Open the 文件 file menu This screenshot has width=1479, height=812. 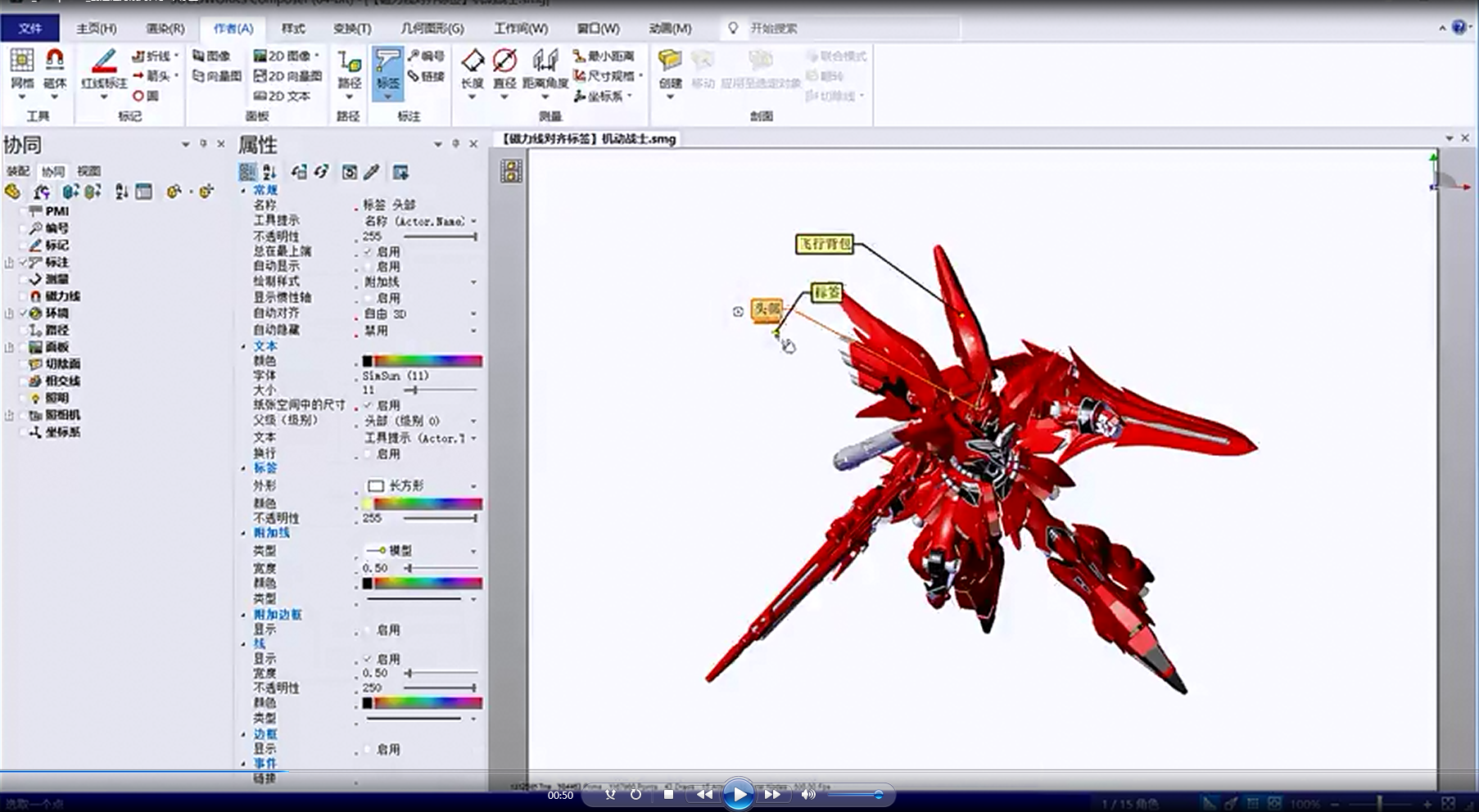tap(30, 28)
